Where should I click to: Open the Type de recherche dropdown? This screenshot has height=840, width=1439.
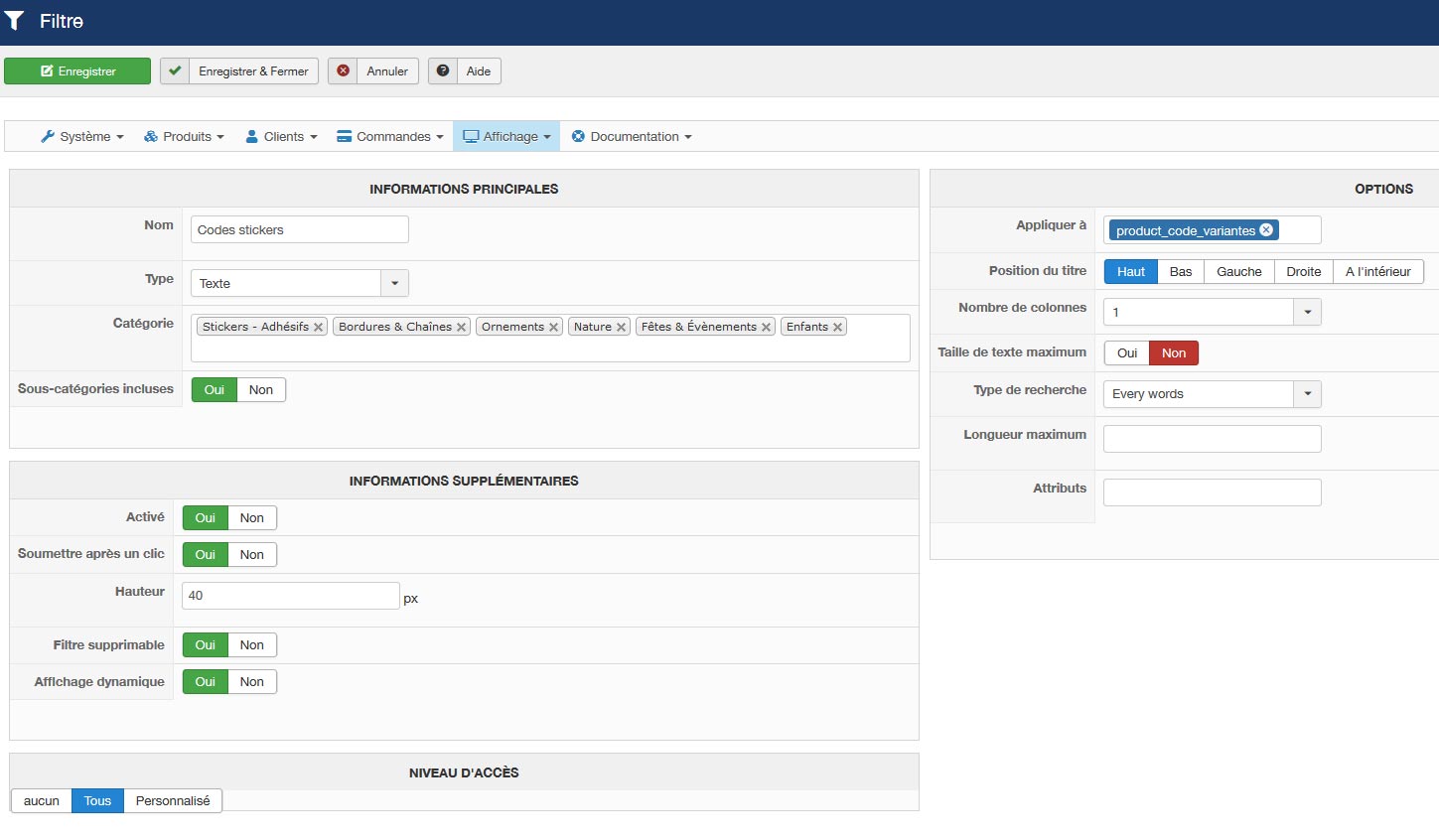(1307, 394)
